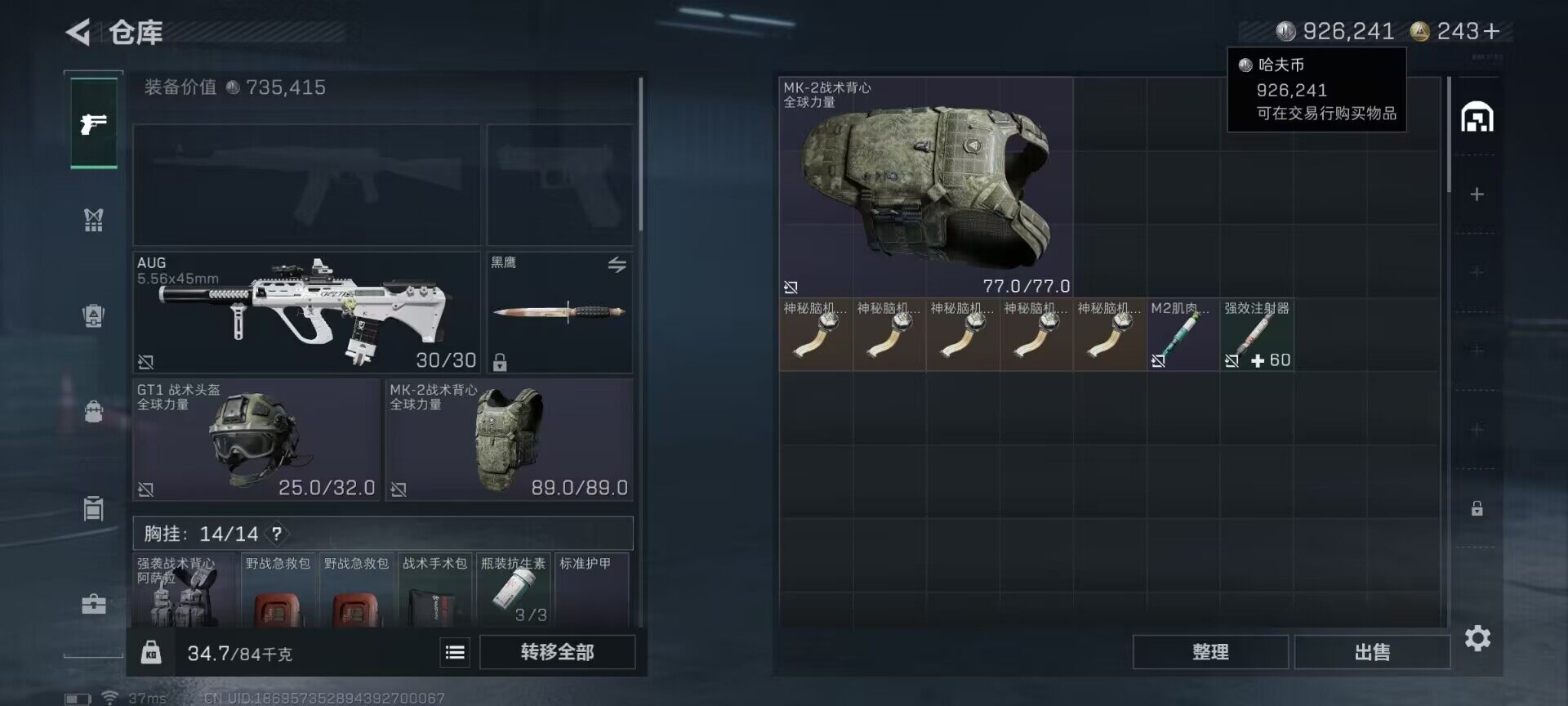Select the main stash icon in the right sidebar
1568x706 pixels.
click(1477, 118)
